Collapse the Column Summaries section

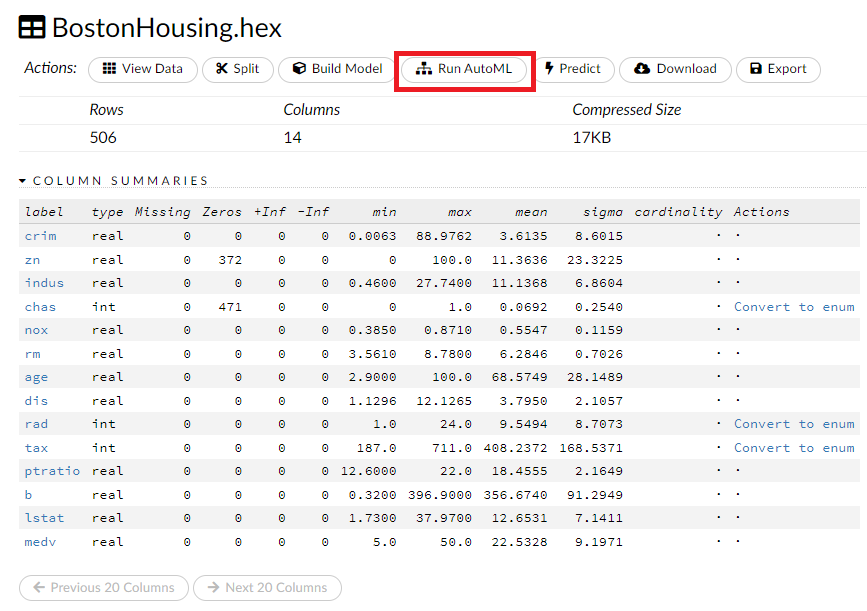coord(23,181)
